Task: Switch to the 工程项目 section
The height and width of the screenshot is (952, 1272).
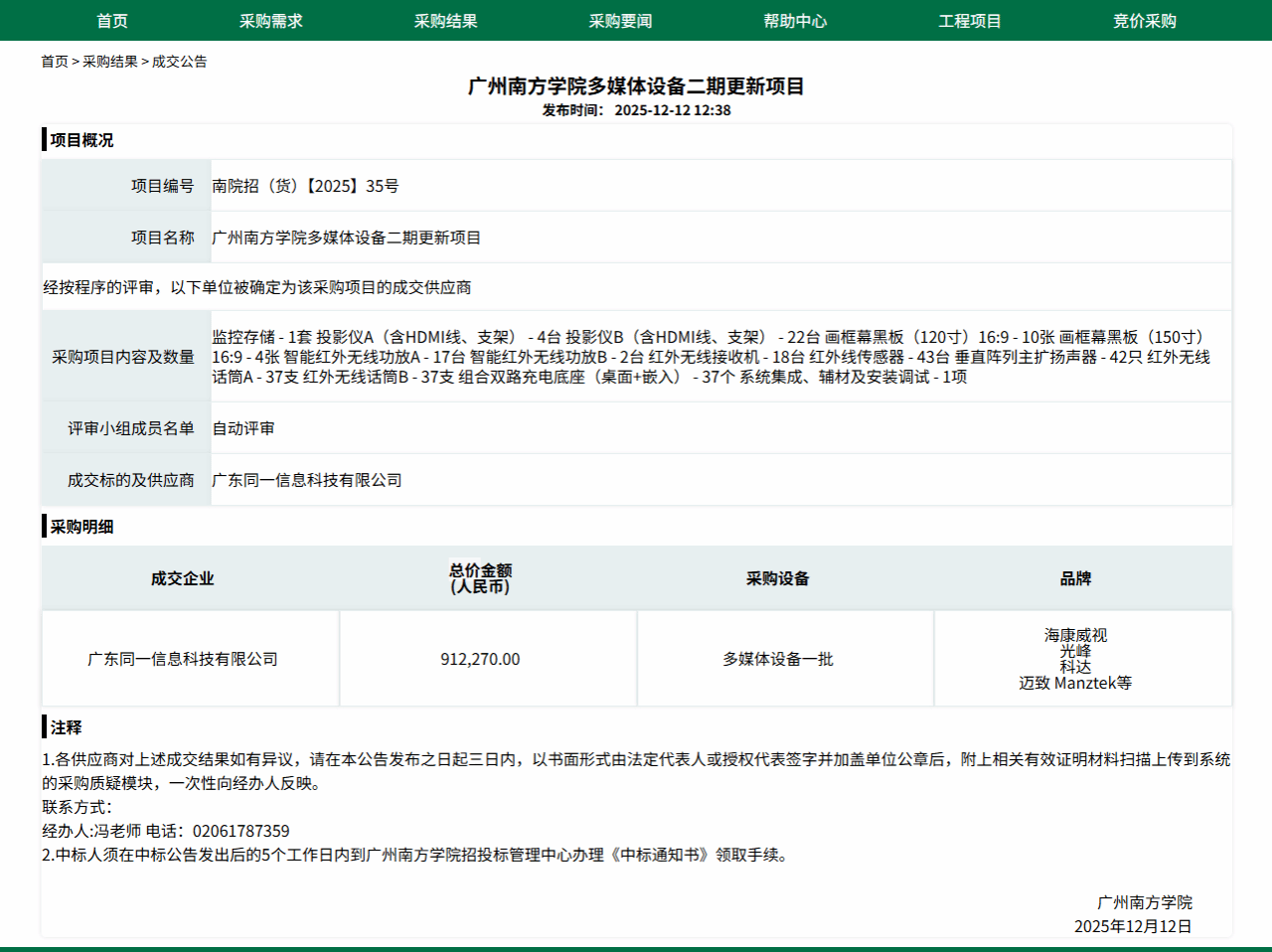Action: 970,21
